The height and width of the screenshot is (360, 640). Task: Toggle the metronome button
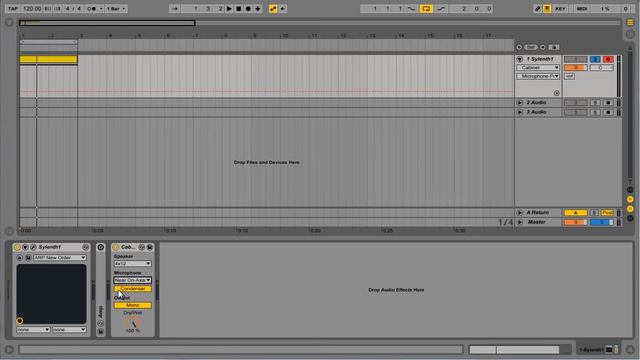click(92, 9)
